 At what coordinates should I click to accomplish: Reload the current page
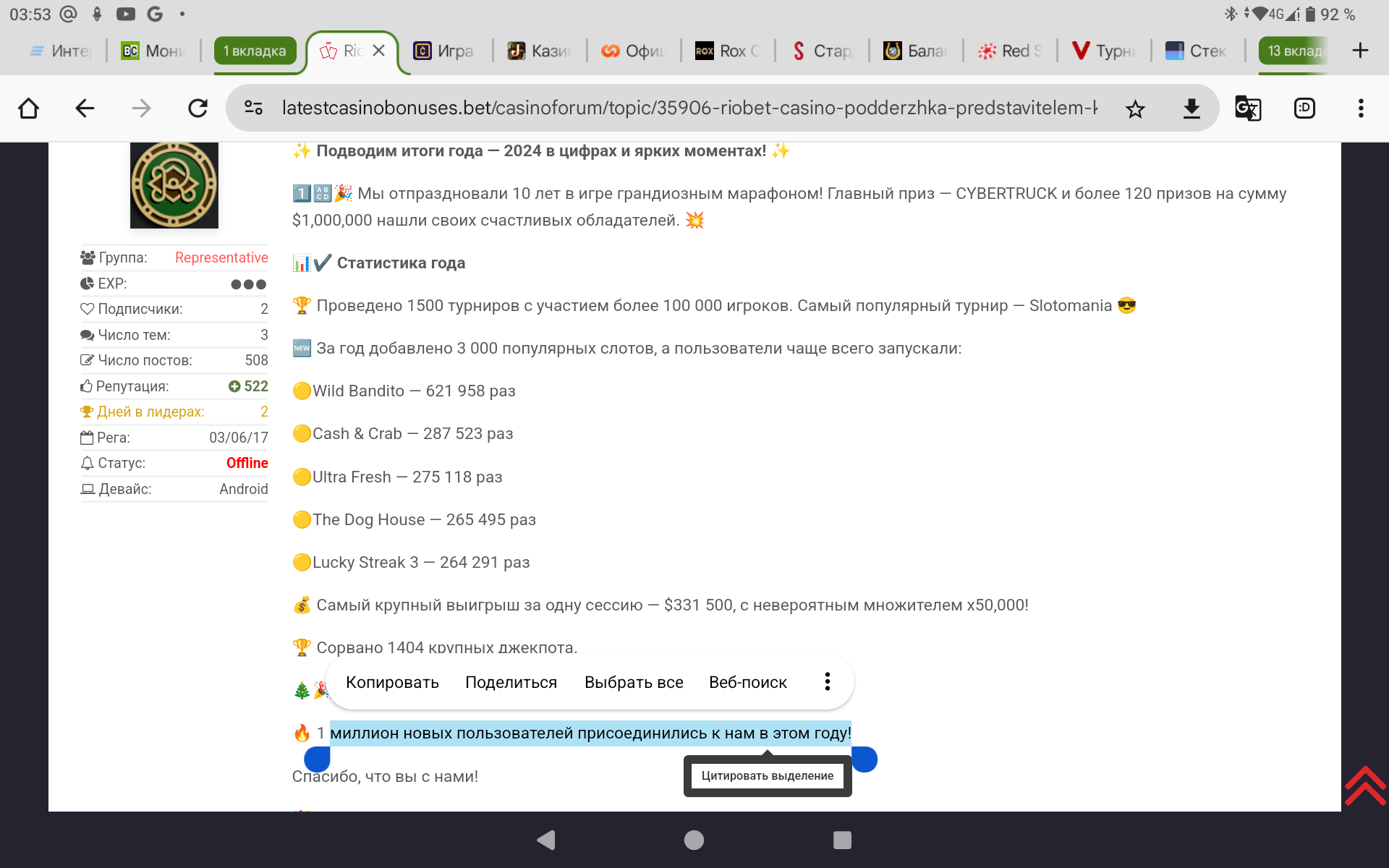(x=197, y=109)
